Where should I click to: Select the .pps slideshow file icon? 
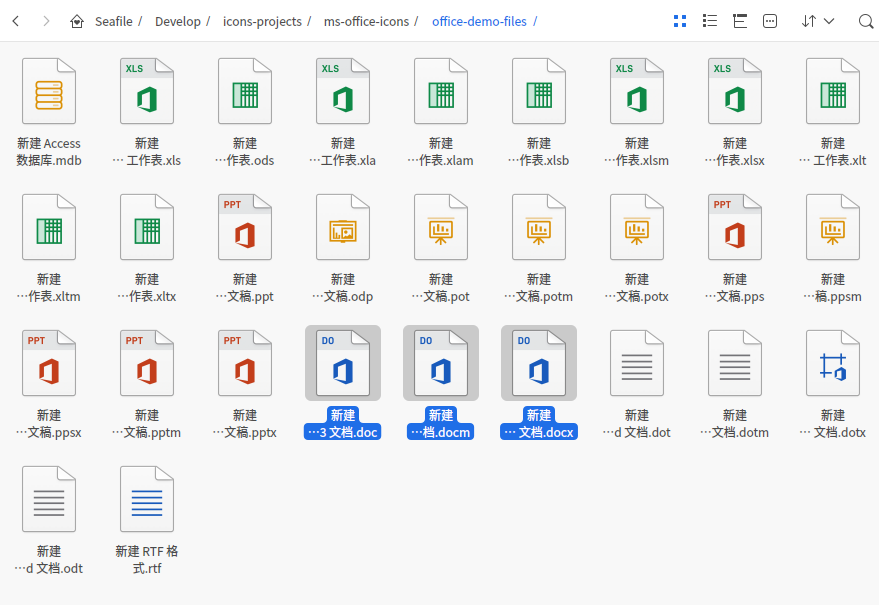coord(735,227)
